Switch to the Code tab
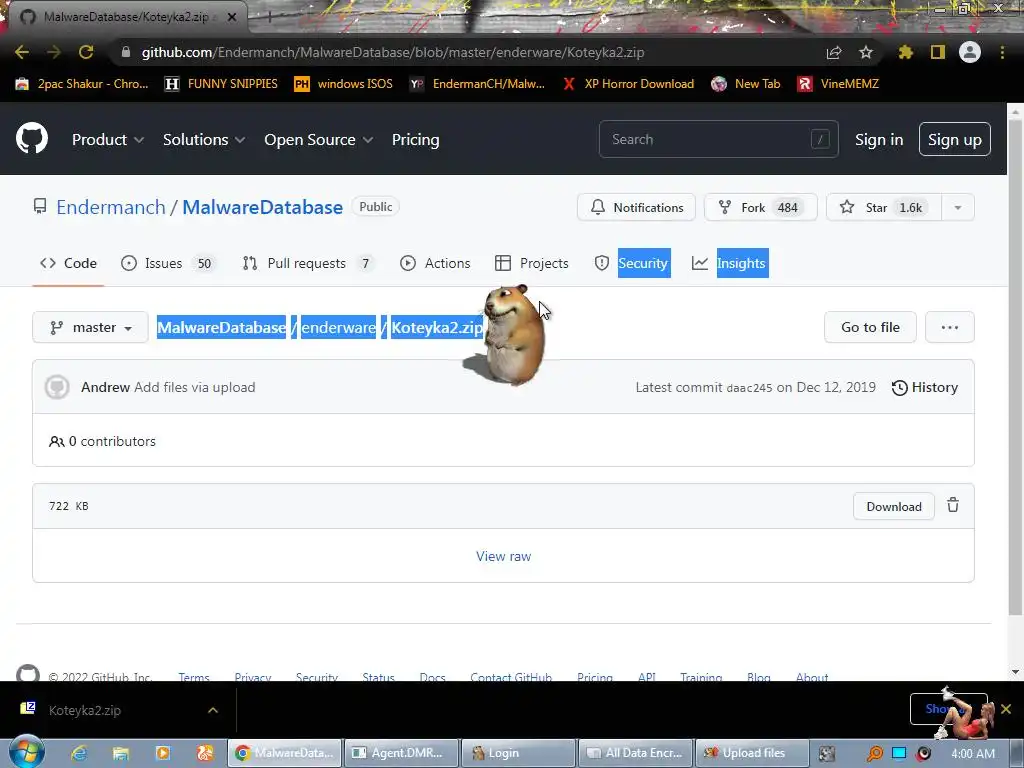Viewport: 1024px width, 768px height. (x=68, y=263)
